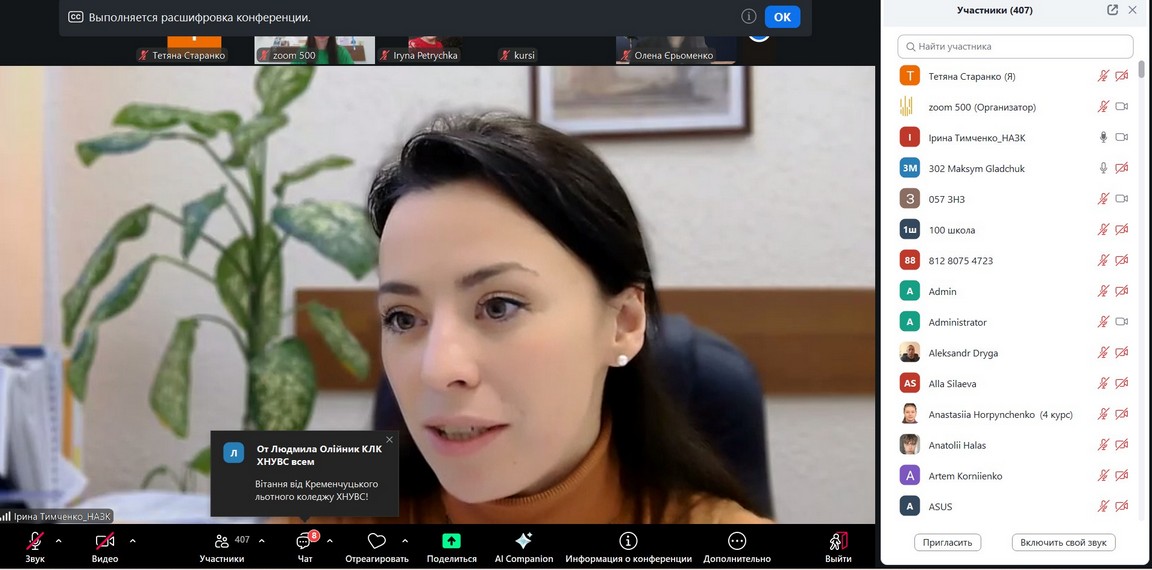
Task: Open the Поделиться screen share icon
Action: click(x=451, y=541)
